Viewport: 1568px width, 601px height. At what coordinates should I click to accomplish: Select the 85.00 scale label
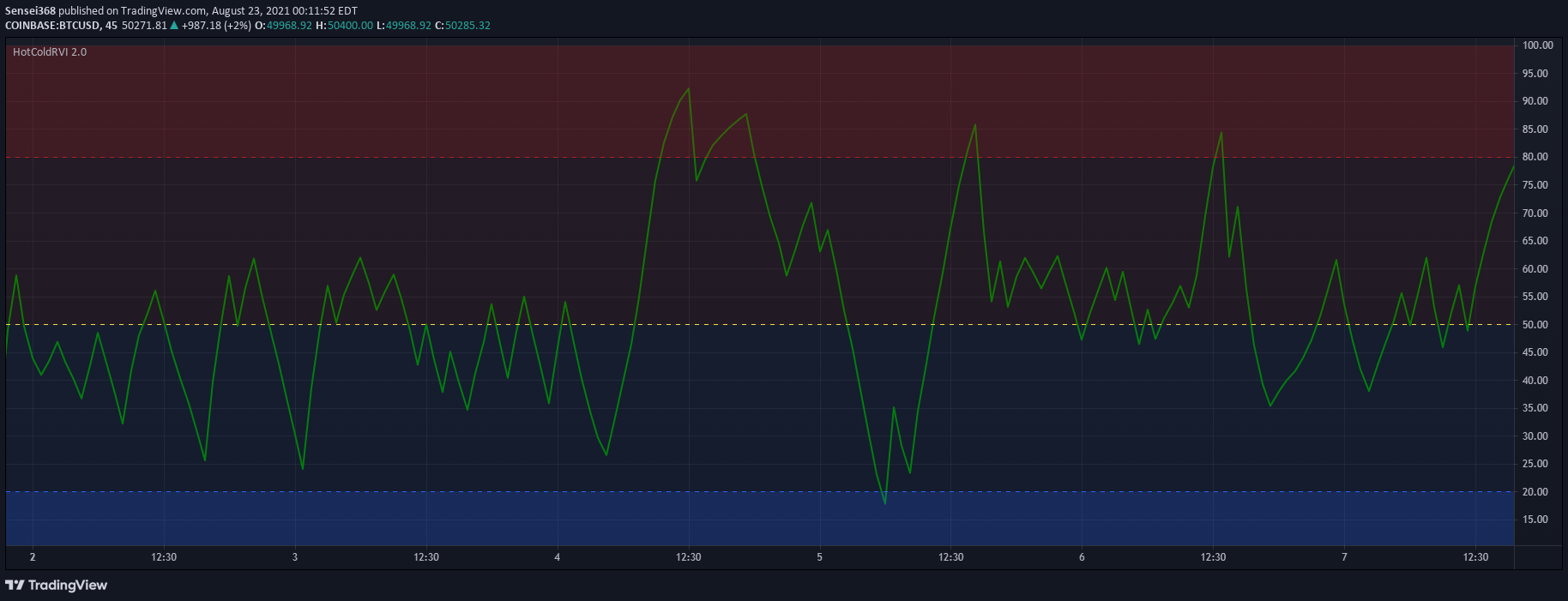[x=1535, y=129]
